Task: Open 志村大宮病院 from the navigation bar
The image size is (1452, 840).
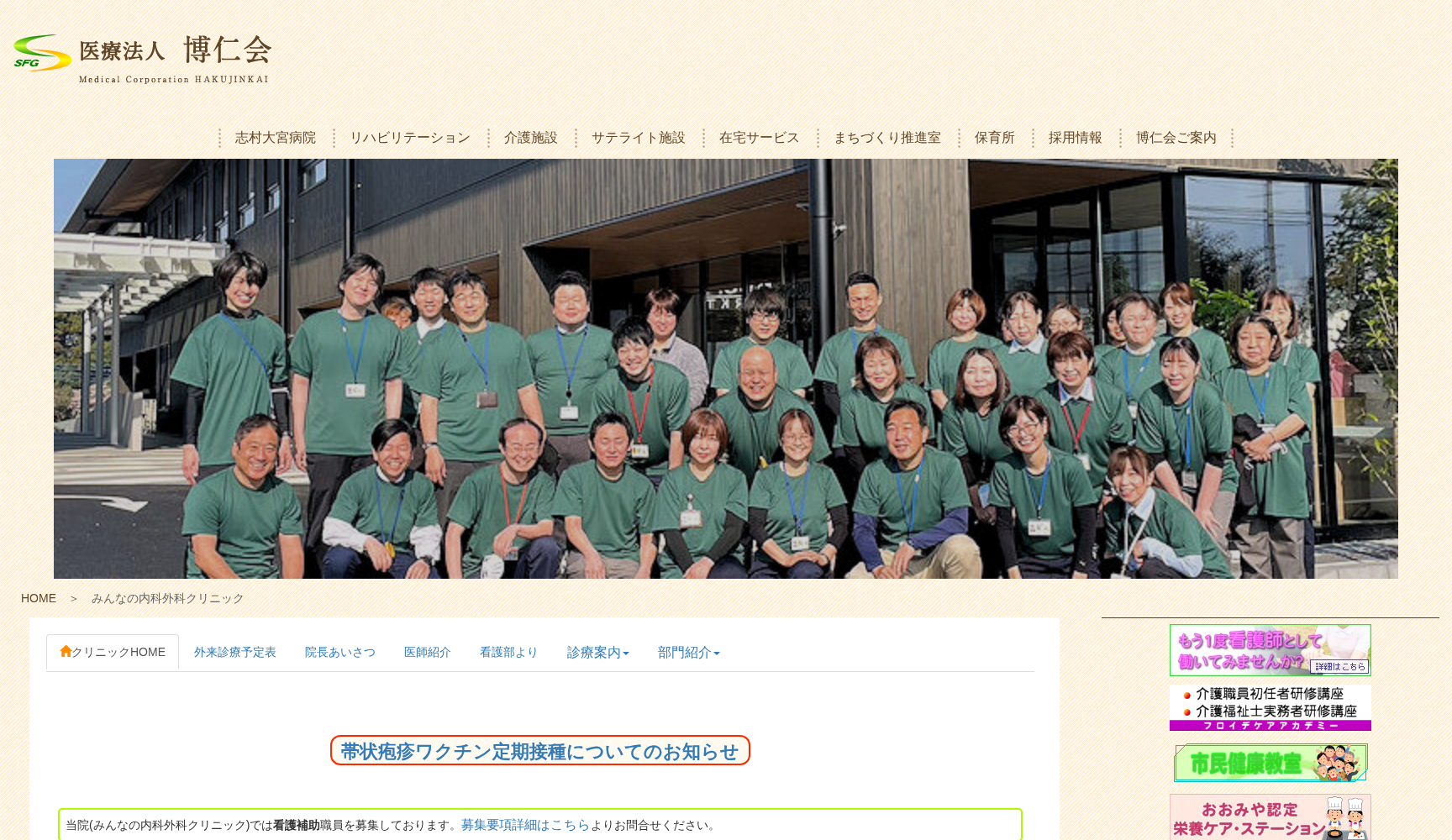Action: click(x=276, y=137)
